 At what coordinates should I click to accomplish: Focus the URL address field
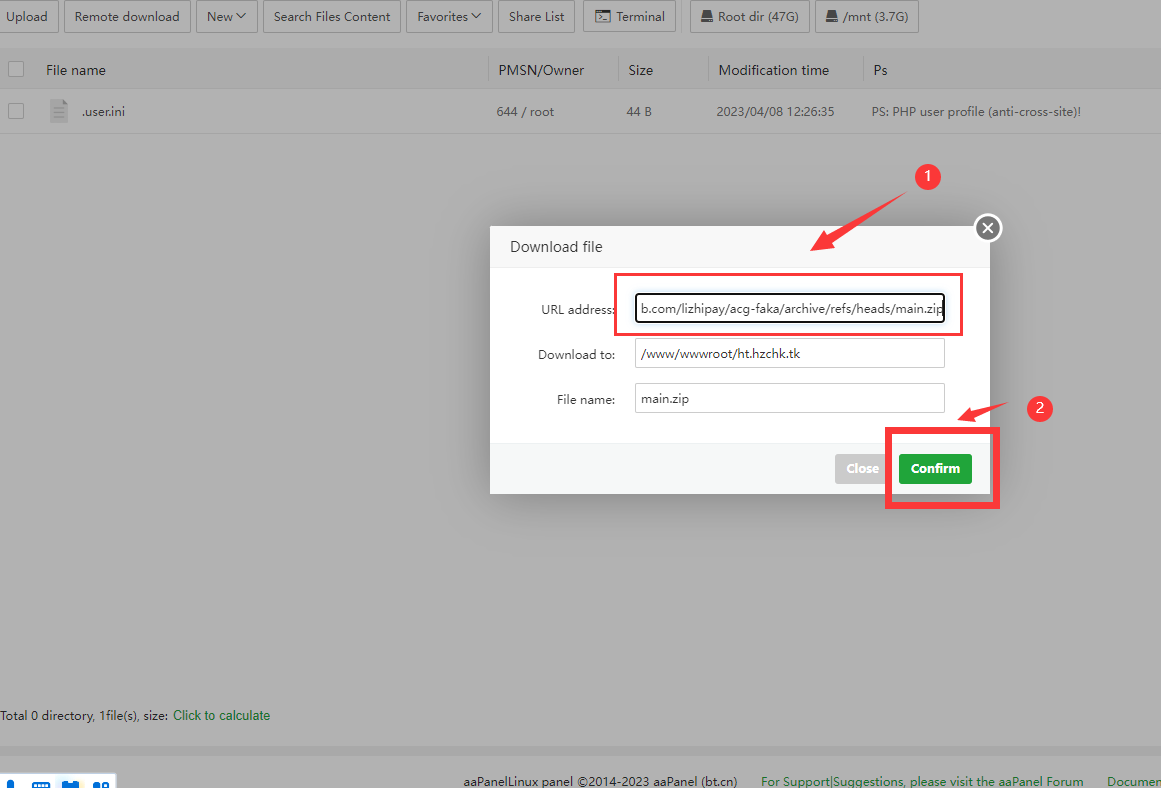tap(789, 309)
